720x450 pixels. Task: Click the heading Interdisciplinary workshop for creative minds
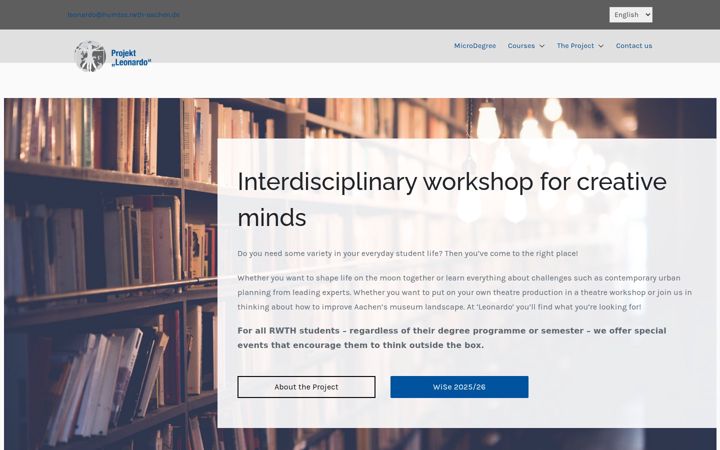(452, 199)
